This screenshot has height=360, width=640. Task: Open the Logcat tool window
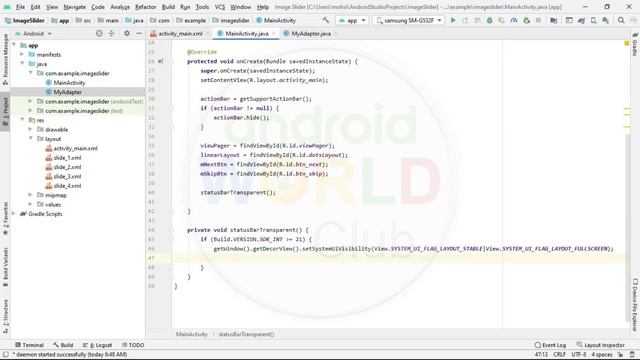tap(97, 345)
